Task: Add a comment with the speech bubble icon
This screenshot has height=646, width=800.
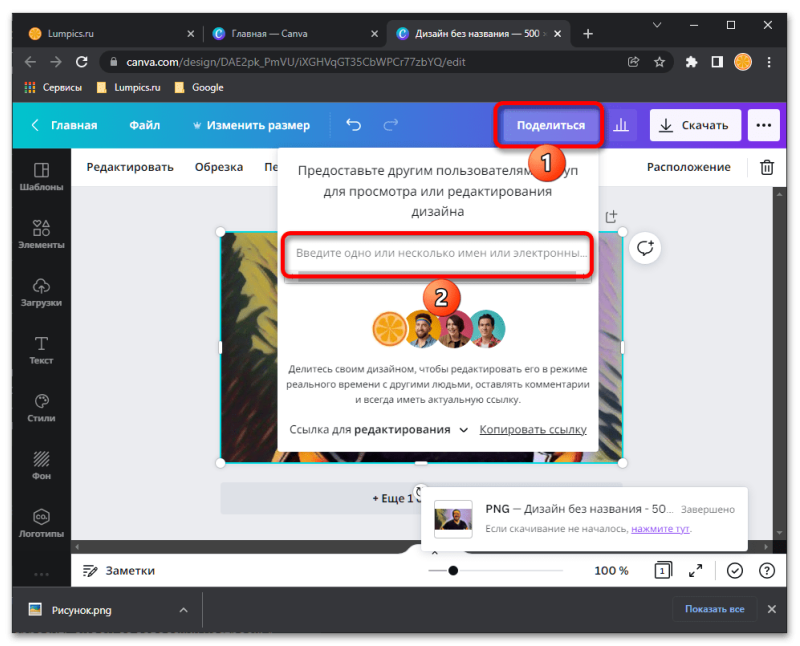Action: pos(645,248)
